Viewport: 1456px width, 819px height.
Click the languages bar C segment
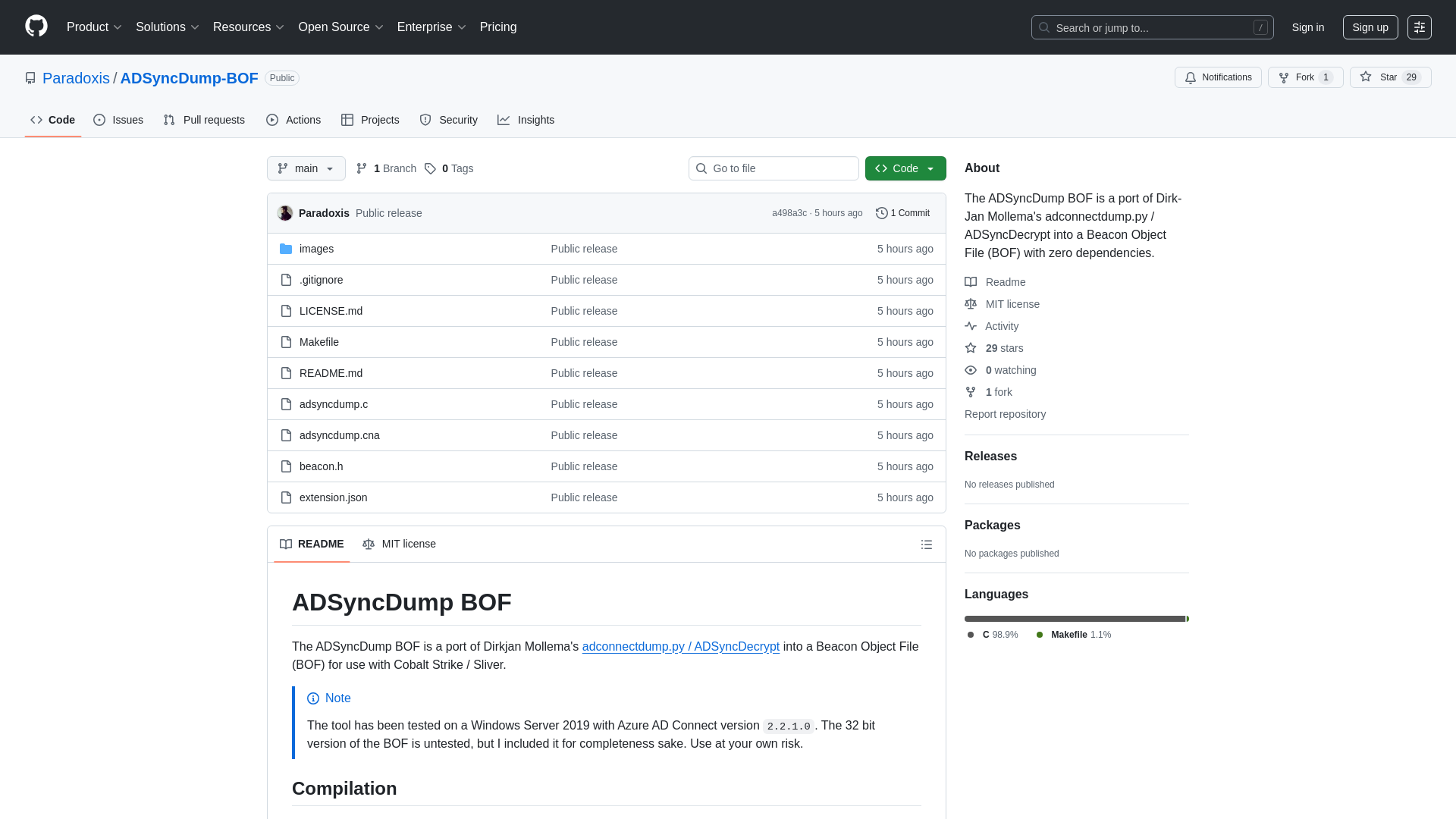1075,619
